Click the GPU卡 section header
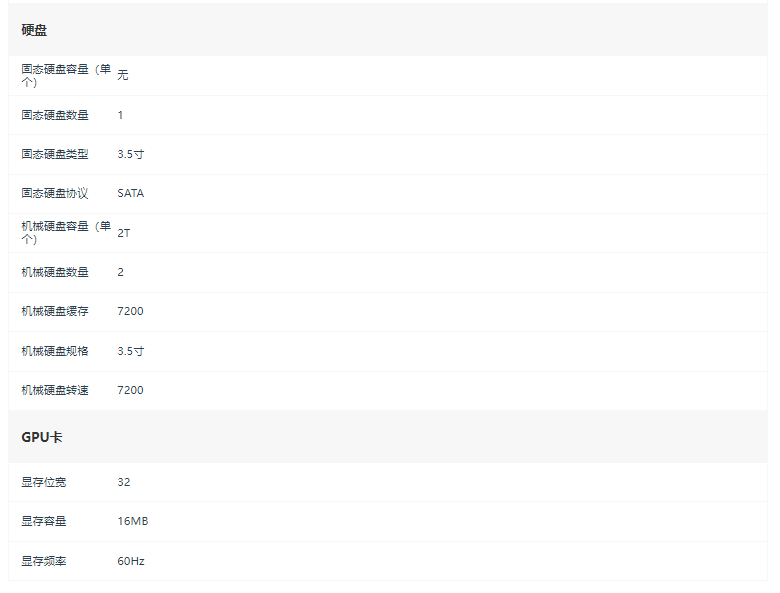The width and height of the screenshot is (780, 593). (x=42, y=437)
